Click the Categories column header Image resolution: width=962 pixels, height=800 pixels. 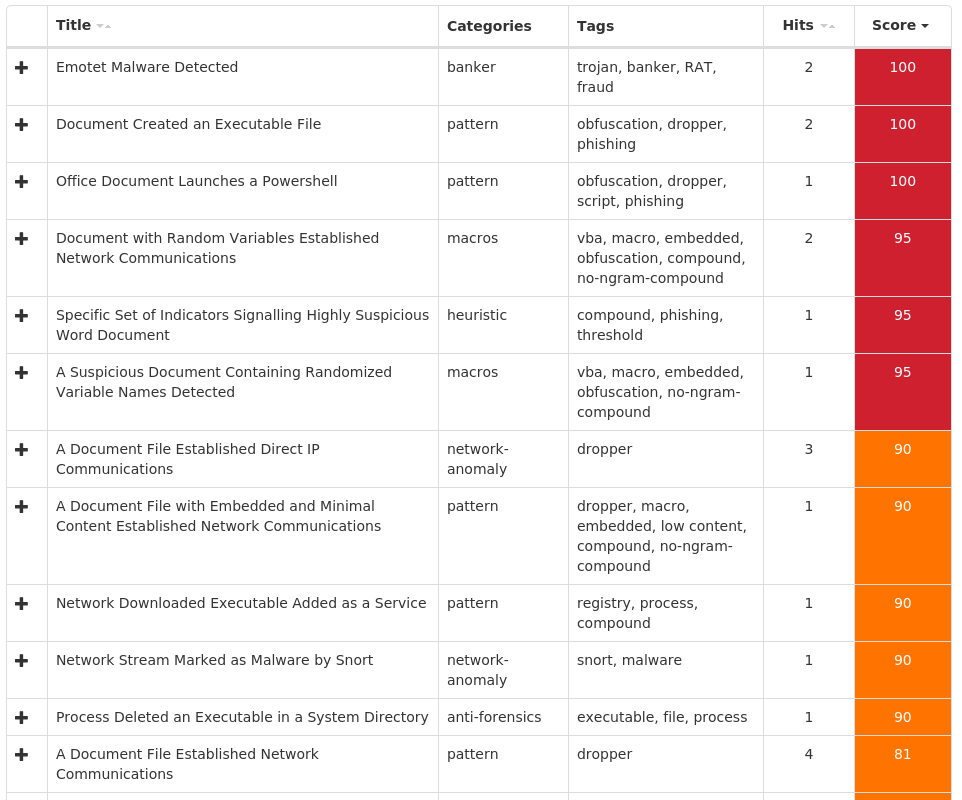489,26
